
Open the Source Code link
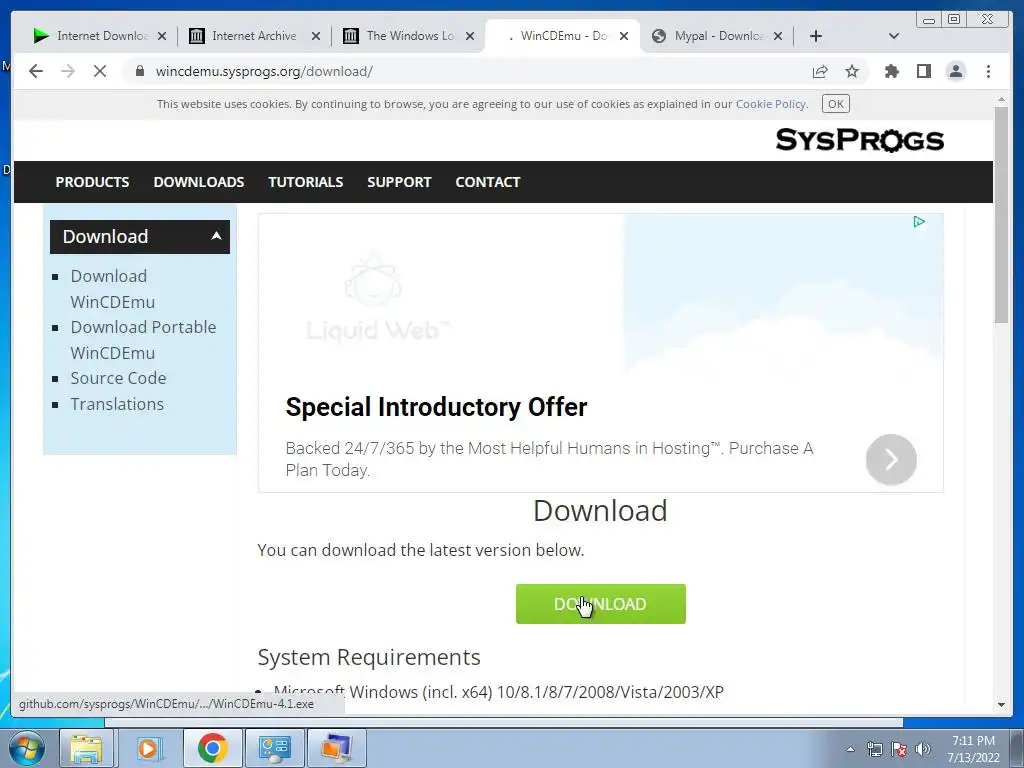[118, 378]
